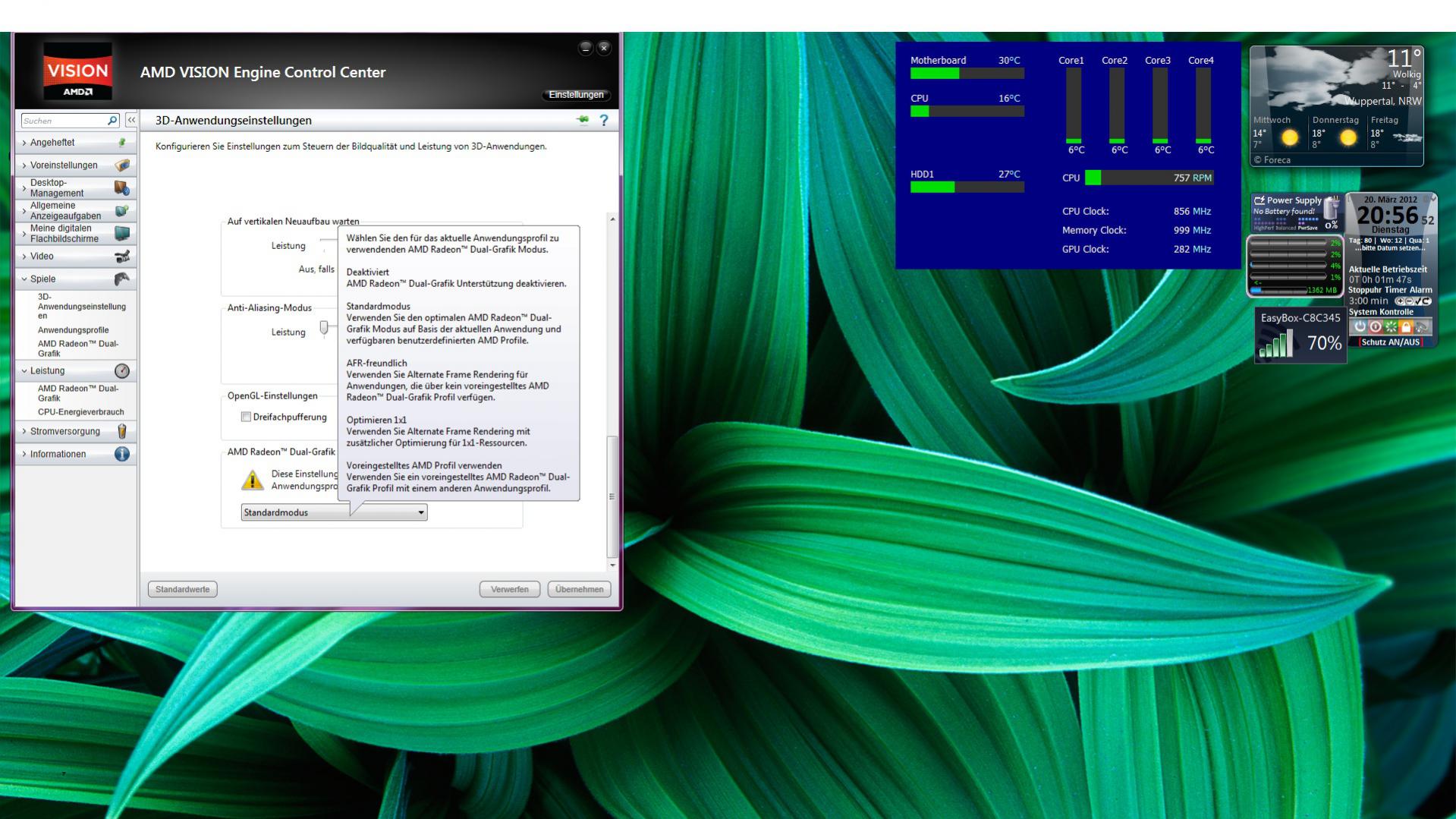Viewport: 1456px width, 819px height.
Task: Click the '20:56' clock time display
Action: click(x=1387, y=216)
